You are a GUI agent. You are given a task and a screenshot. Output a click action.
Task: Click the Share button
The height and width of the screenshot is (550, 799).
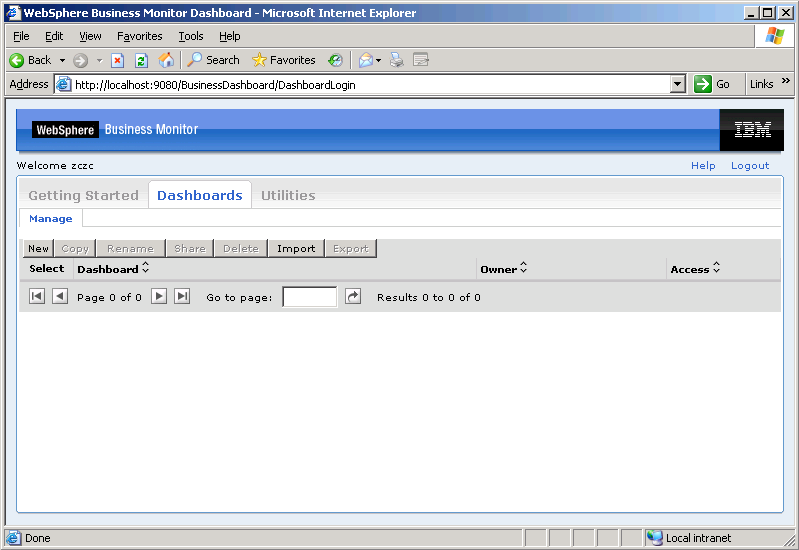(x=190, y=248)
